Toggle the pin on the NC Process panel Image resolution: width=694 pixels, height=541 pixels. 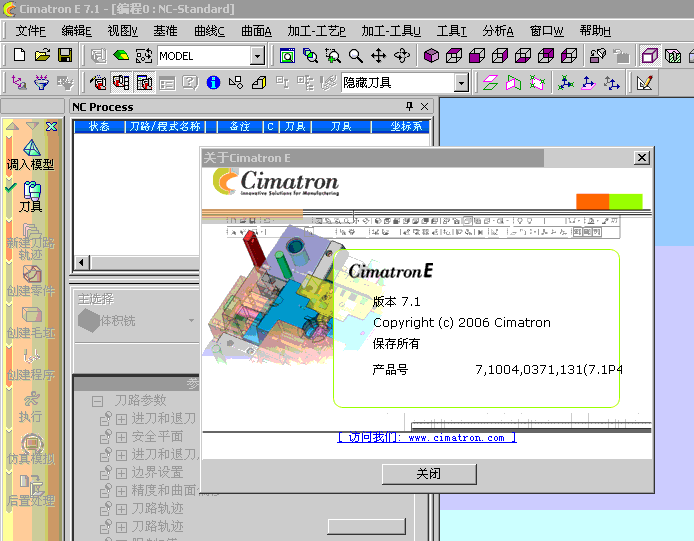pos(409,106)
